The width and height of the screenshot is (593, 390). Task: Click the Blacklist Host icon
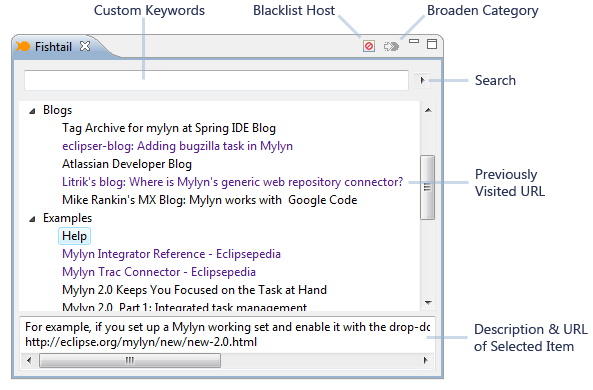[369, 46]
